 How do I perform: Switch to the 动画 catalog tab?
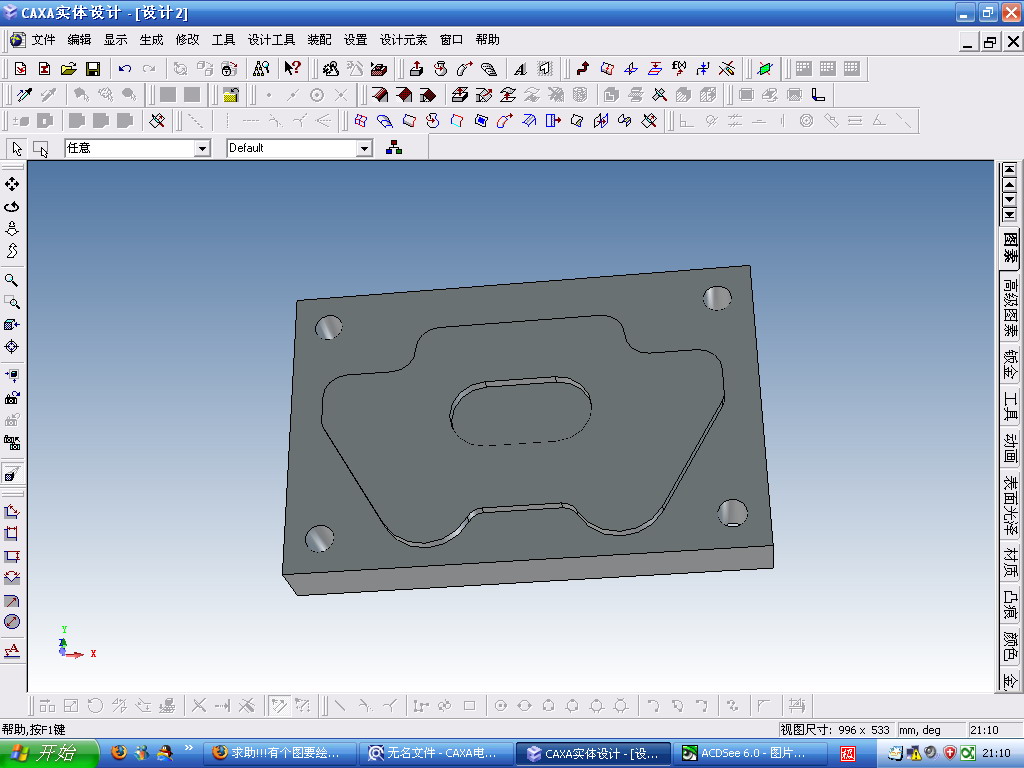[x=1010, y=449]
